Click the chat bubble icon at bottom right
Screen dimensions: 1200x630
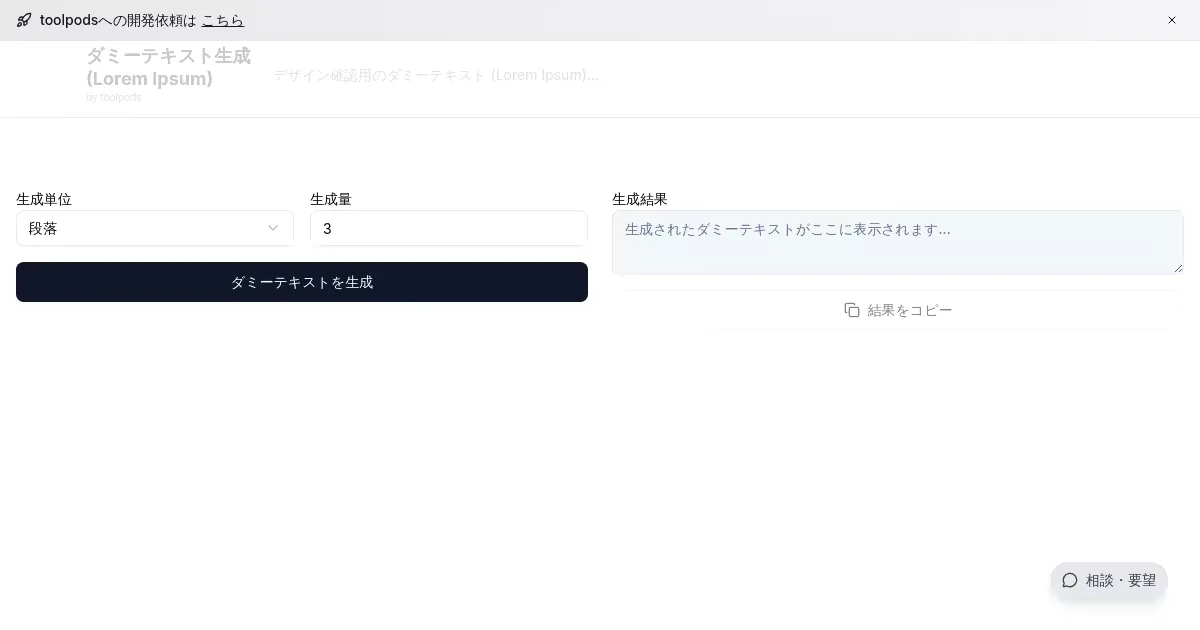tap(1070, 580)
